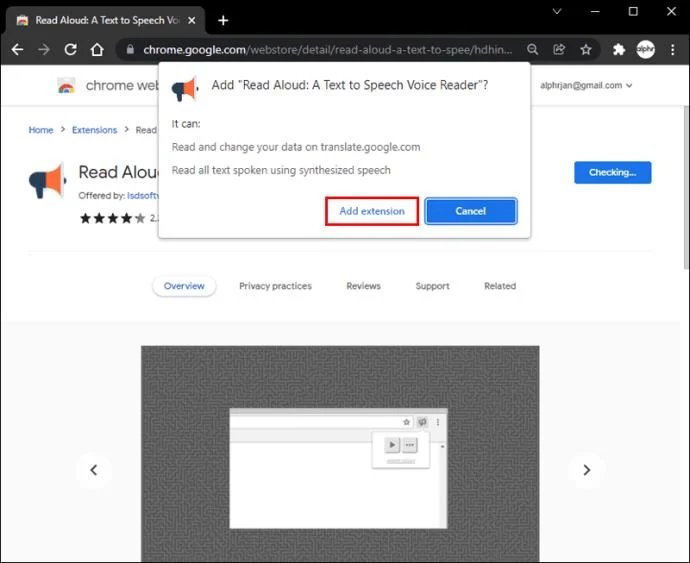Screen dimensions: 690x563
Task: Expand the alphrjan@gmail.com account dropdown
Action: [x=586, y=85]
